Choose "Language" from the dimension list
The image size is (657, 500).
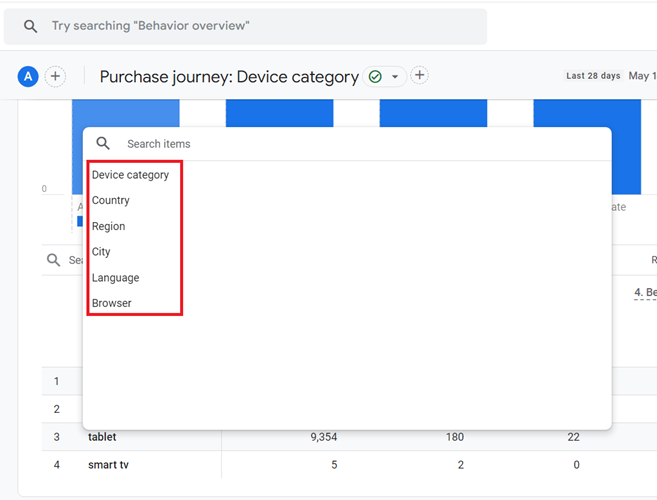pos(115,278)
